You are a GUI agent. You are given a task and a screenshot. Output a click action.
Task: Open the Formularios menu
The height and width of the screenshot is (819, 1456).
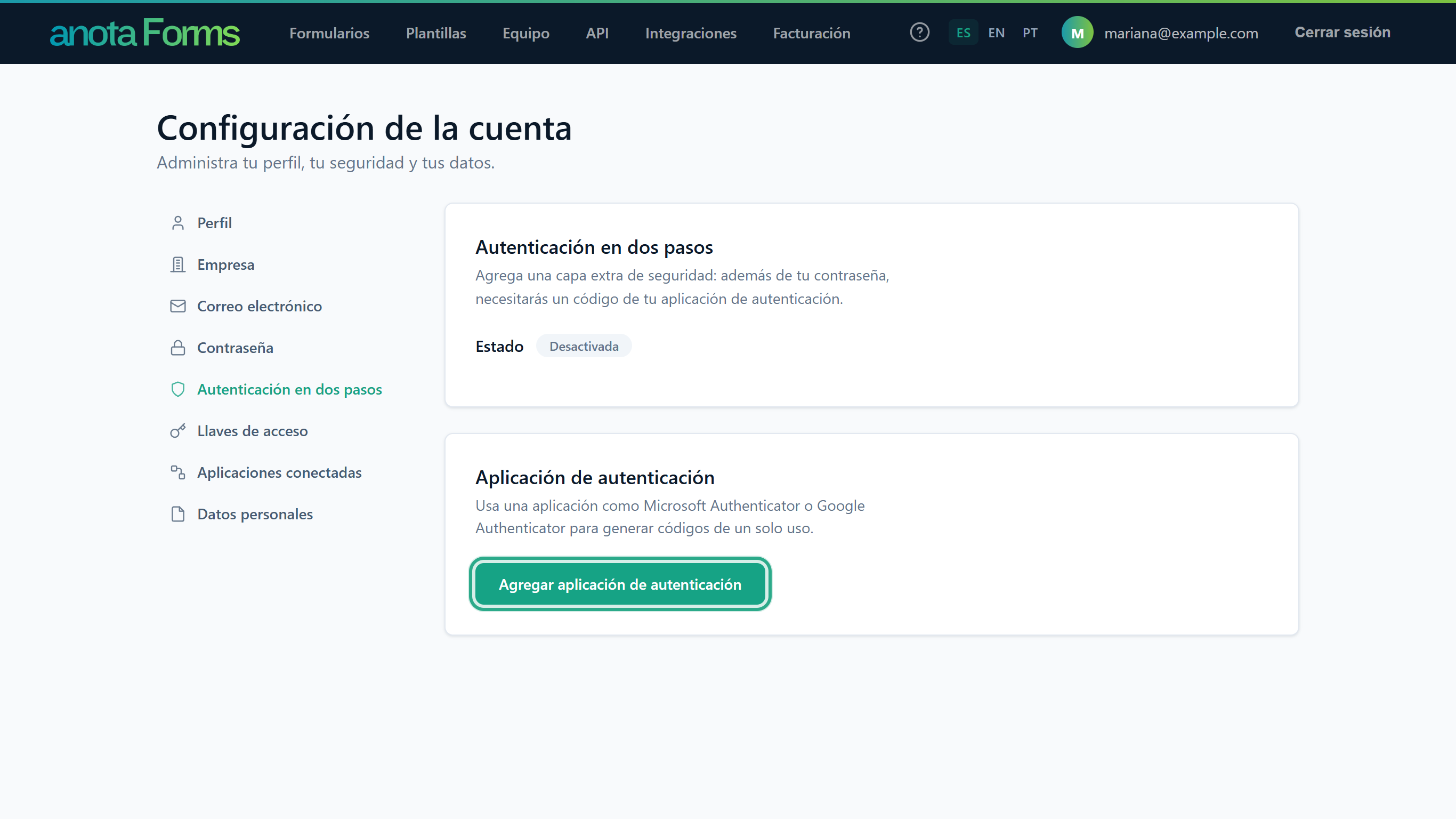329,33
